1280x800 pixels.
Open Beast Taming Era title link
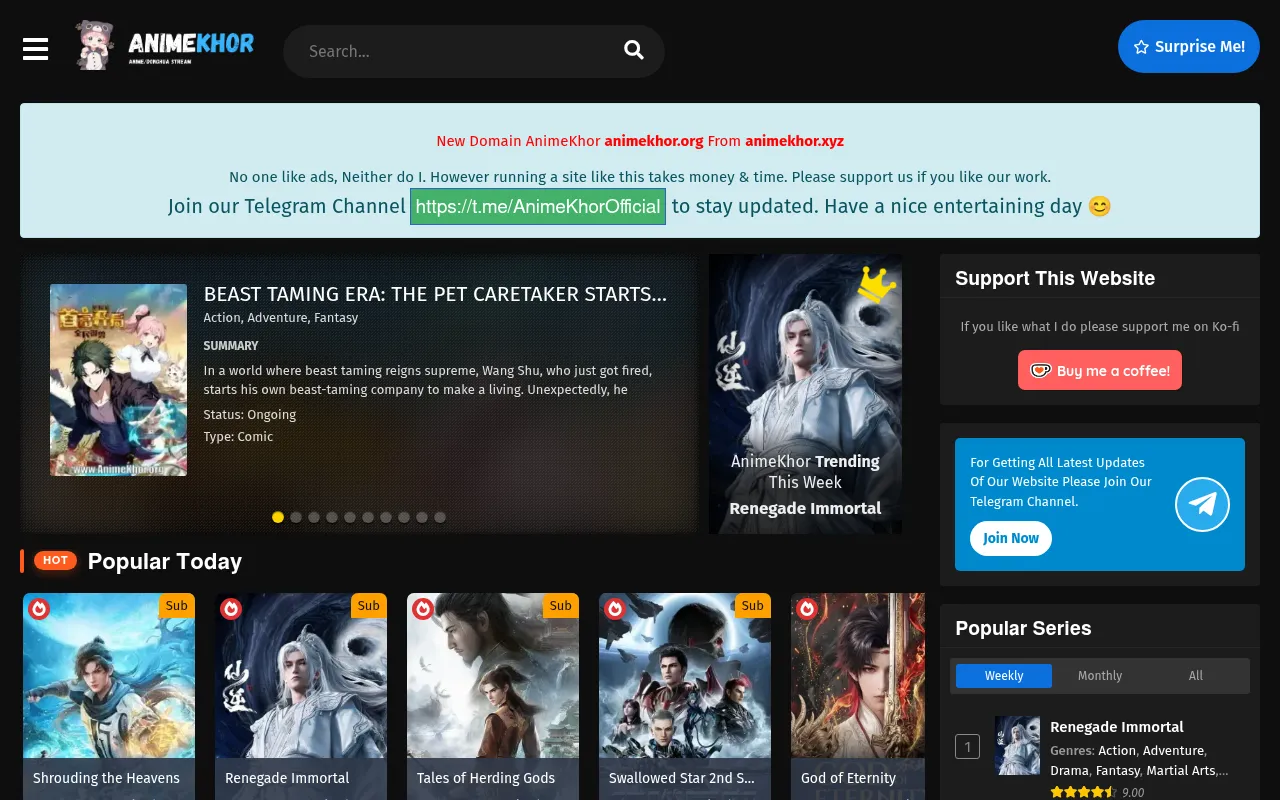coord(435,294)
